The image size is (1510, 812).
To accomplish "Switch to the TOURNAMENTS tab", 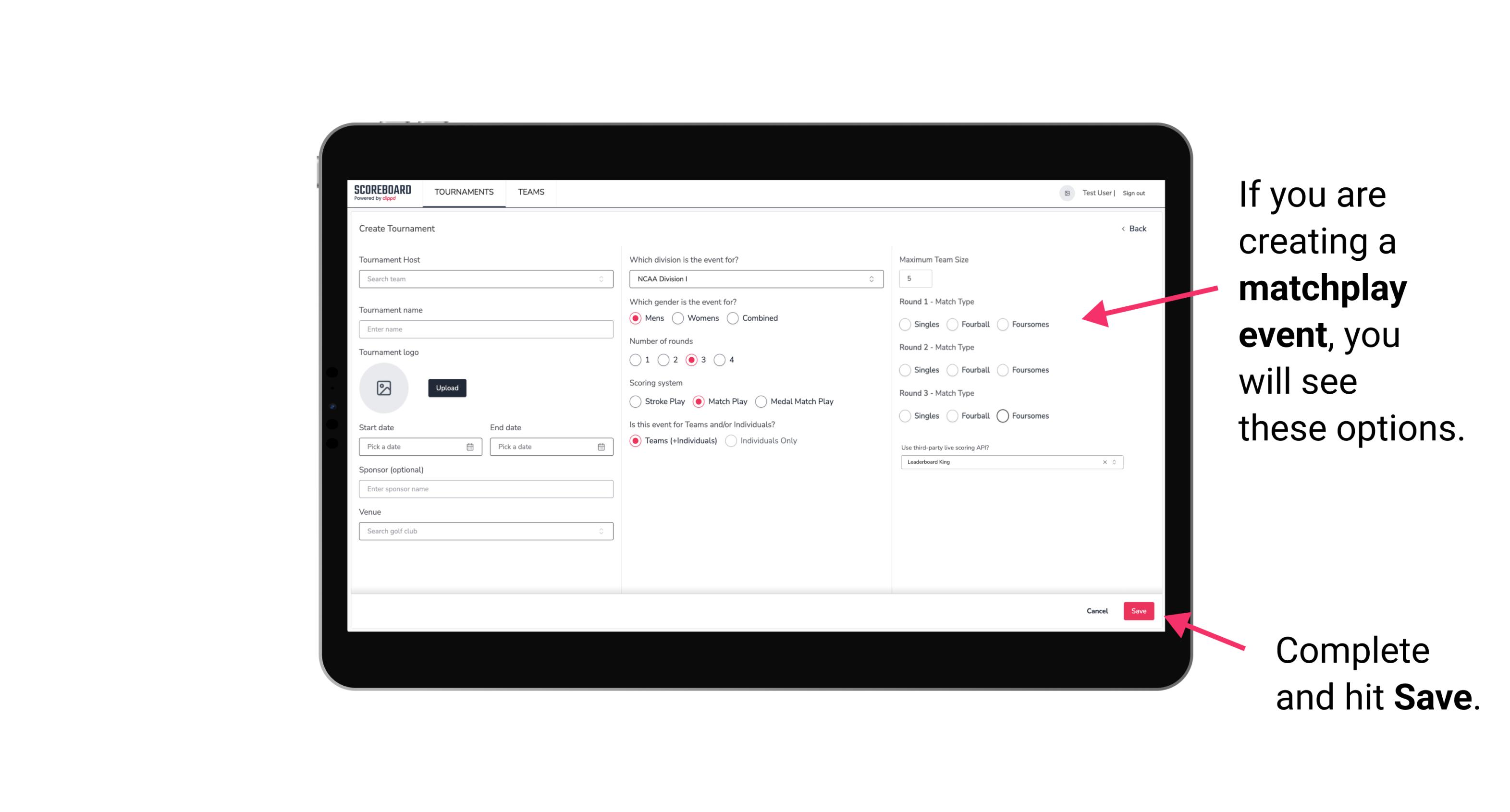I will pyautogui.click(x=464, y=193).
